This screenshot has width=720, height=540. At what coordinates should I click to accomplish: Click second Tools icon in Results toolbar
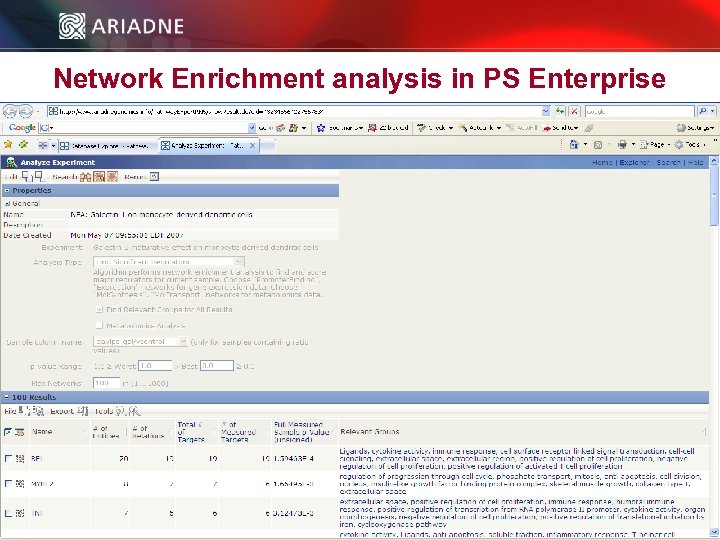pyautogui.click(x=134, y=411)
